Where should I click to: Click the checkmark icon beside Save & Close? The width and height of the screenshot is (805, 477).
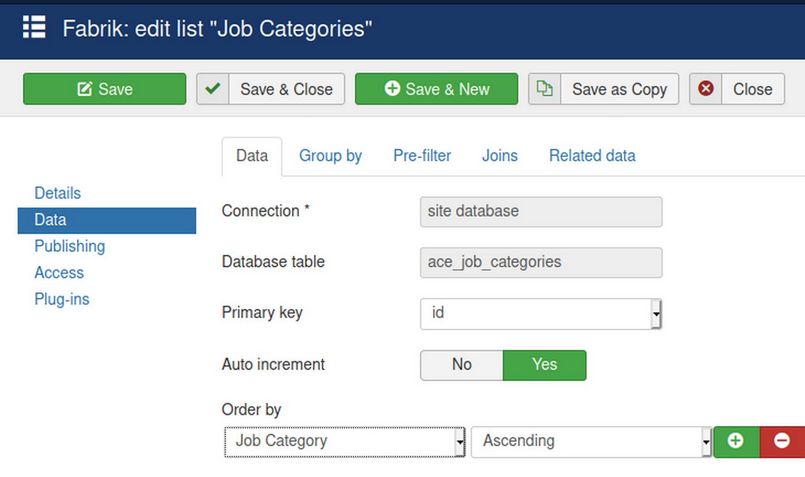pos(213,89)
